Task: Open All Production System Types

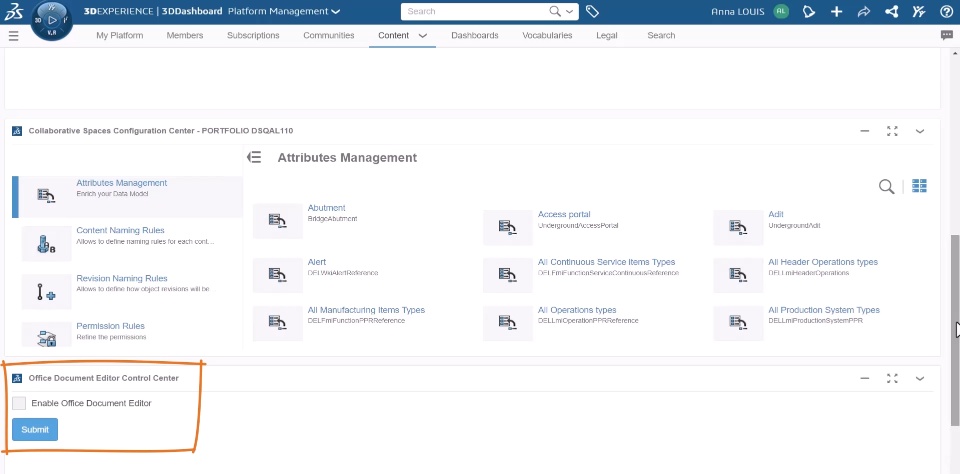Action: [x=823, y=310]
